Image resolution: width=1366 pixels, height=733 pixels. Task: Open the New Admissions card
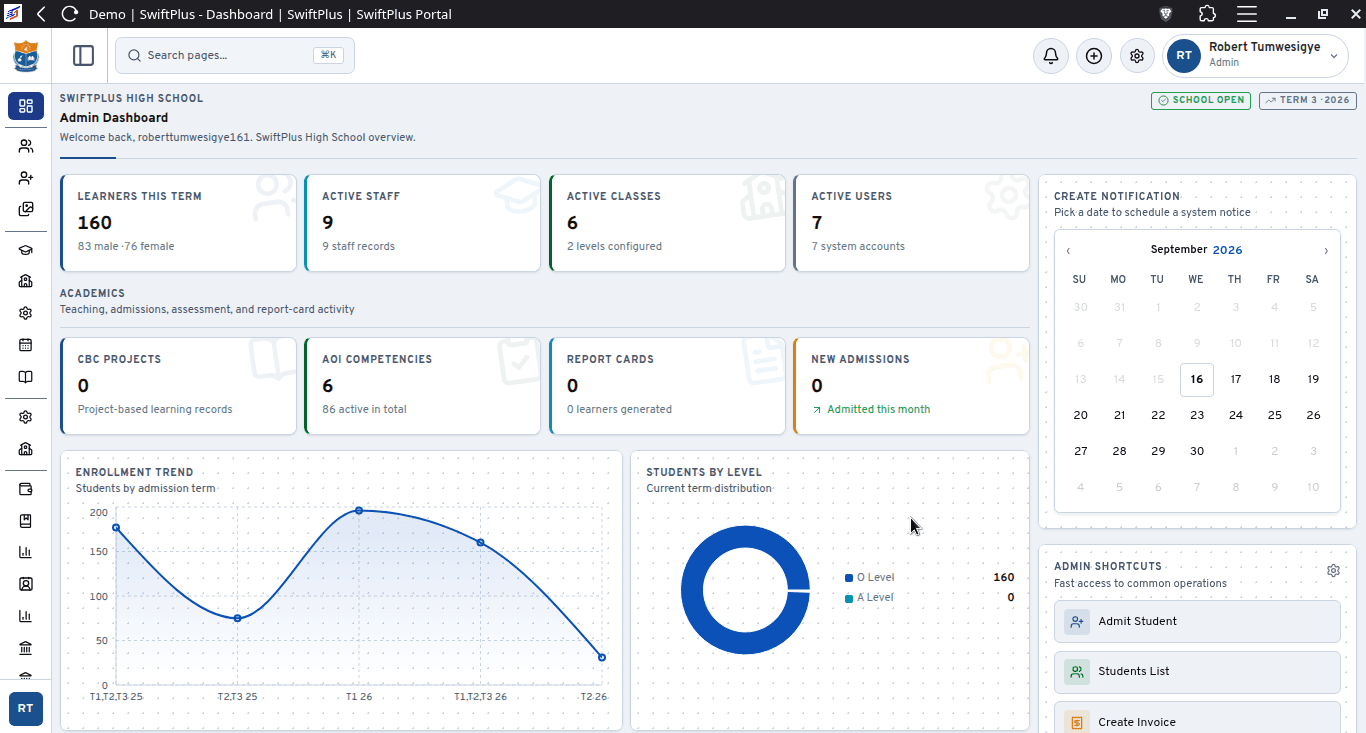click(911, 386)
